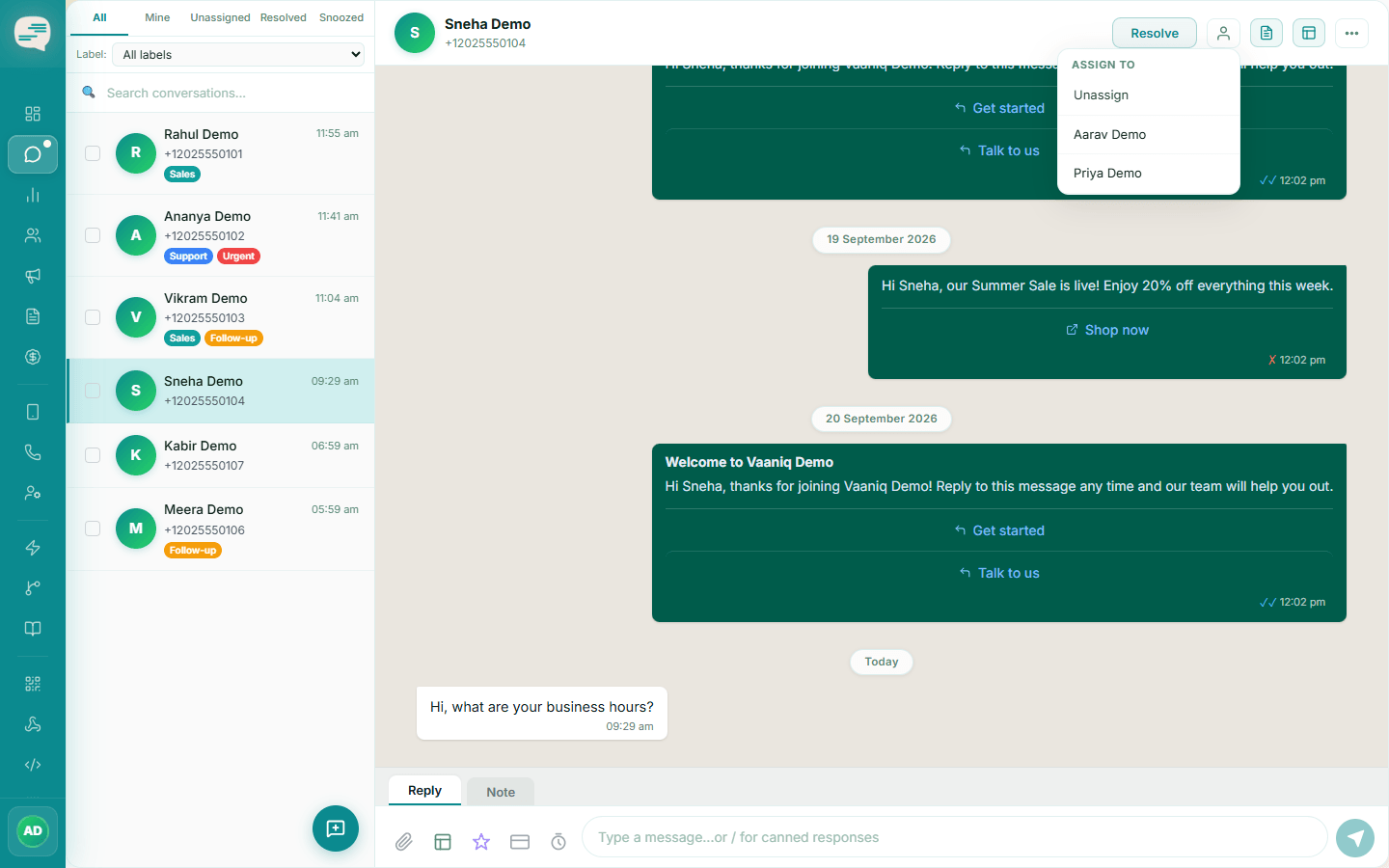This screenshot has height=868, width=1389.
Task: Check the Sneha Demo conversation checkbox
Action: click(93, 391)
